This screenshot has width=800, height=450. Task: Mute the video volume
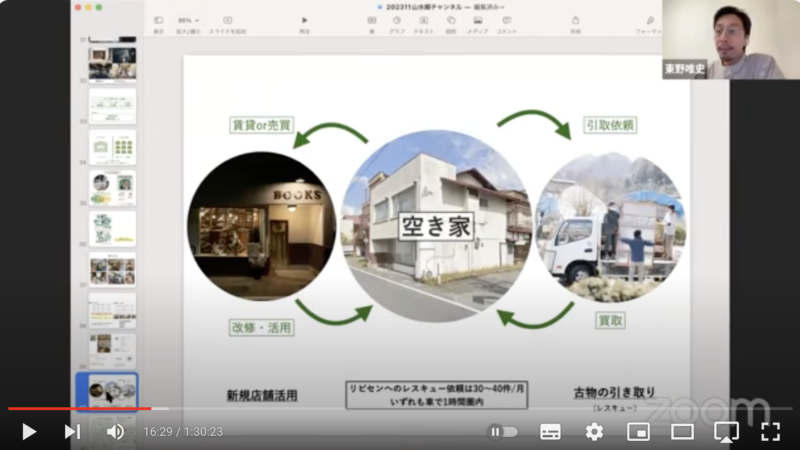[x=115, y=431]
